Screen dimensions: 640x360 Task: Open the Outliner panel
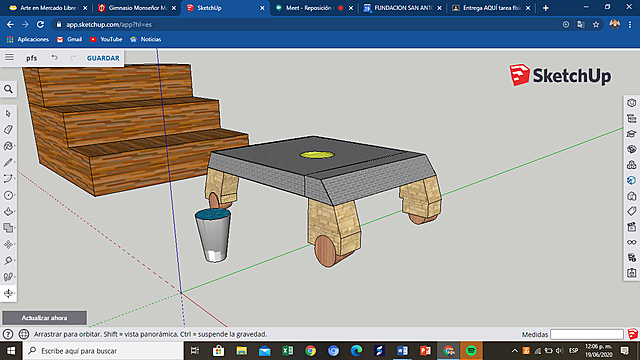631,118
